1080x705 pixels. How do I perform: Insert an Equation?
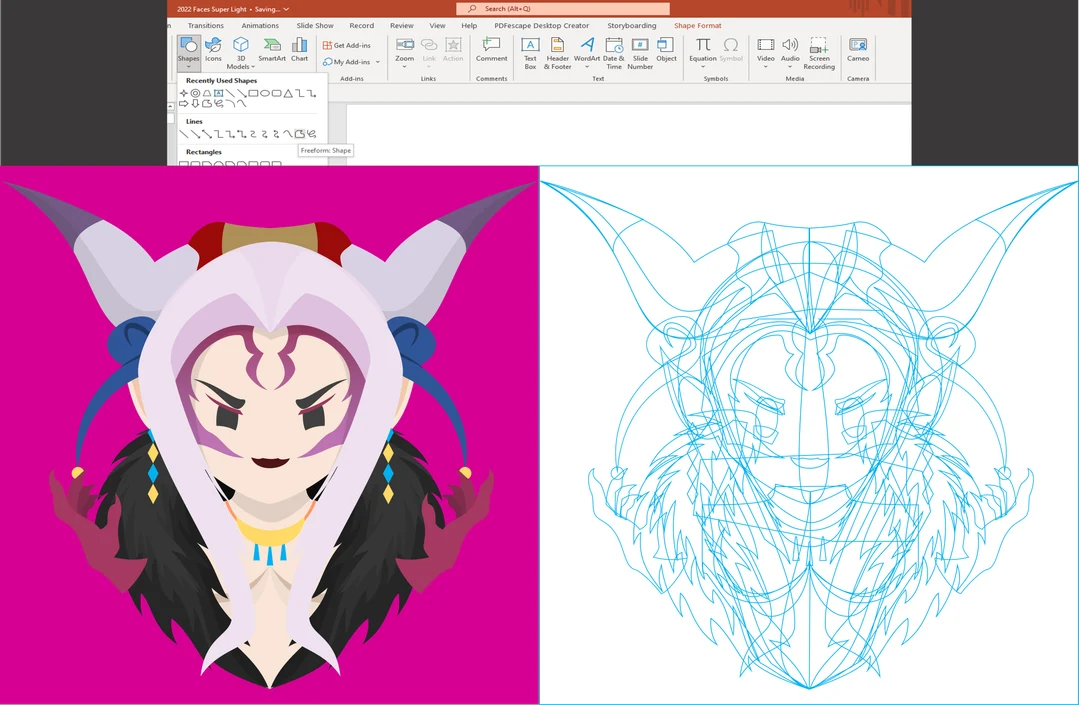(x=703, y=50)
